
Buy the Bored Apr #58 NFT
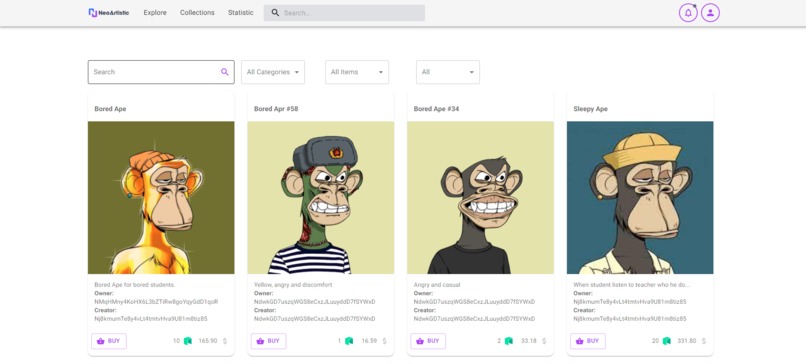point(269,341)
